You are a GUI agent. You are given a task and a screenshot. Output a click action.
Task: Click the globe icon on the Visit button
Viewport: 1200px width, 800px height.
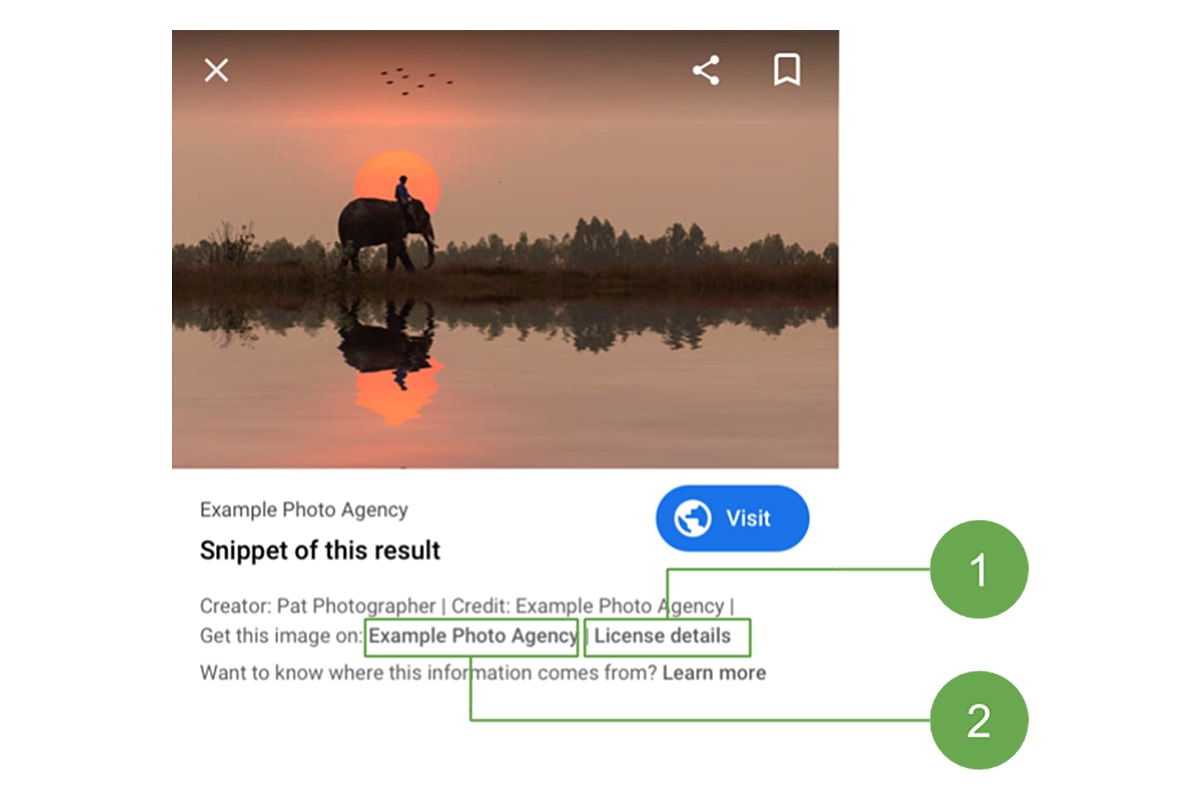point(692,518)
